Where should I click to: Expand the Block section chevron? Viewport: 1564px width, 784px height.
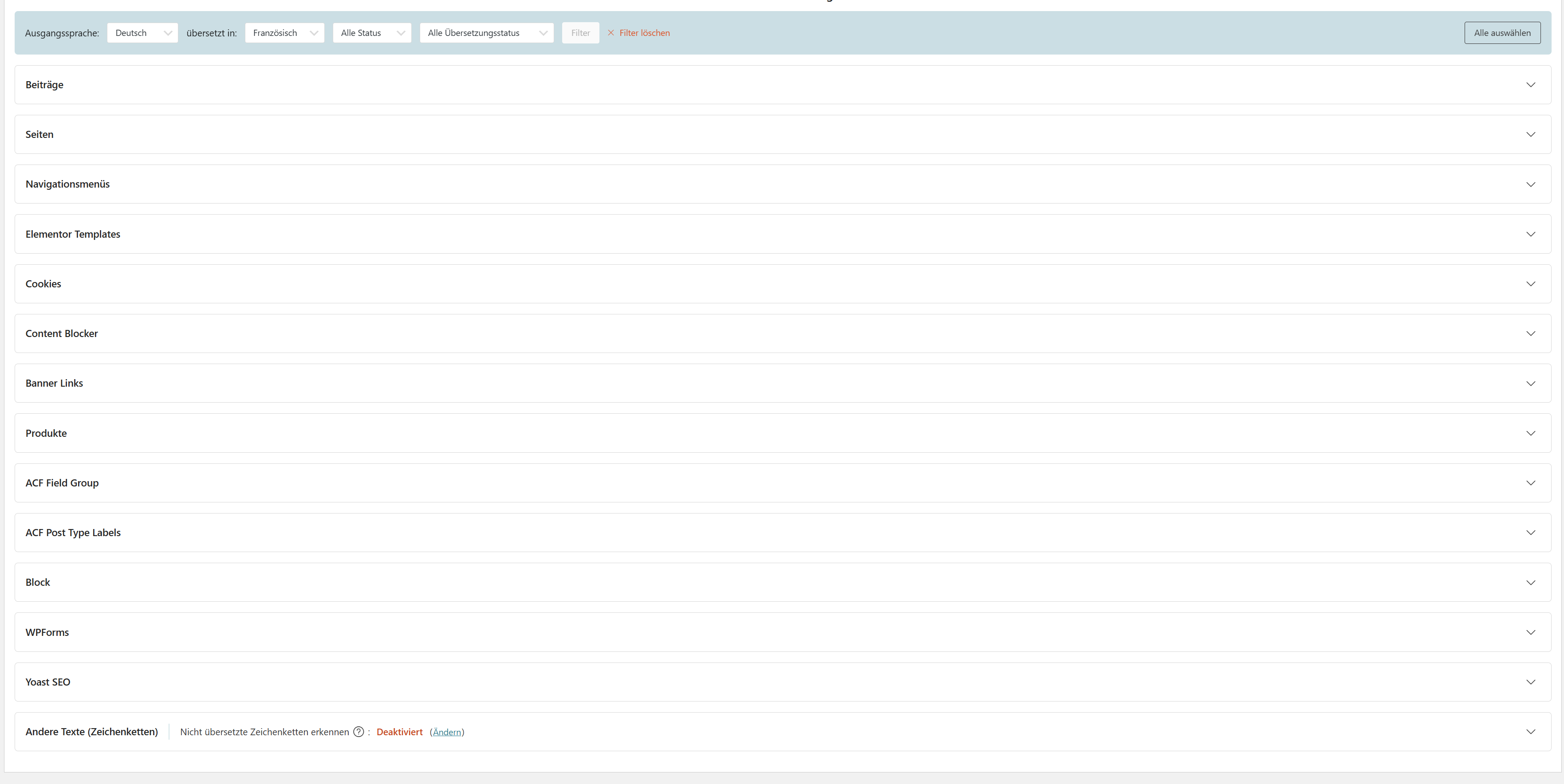click(1531, 583)
